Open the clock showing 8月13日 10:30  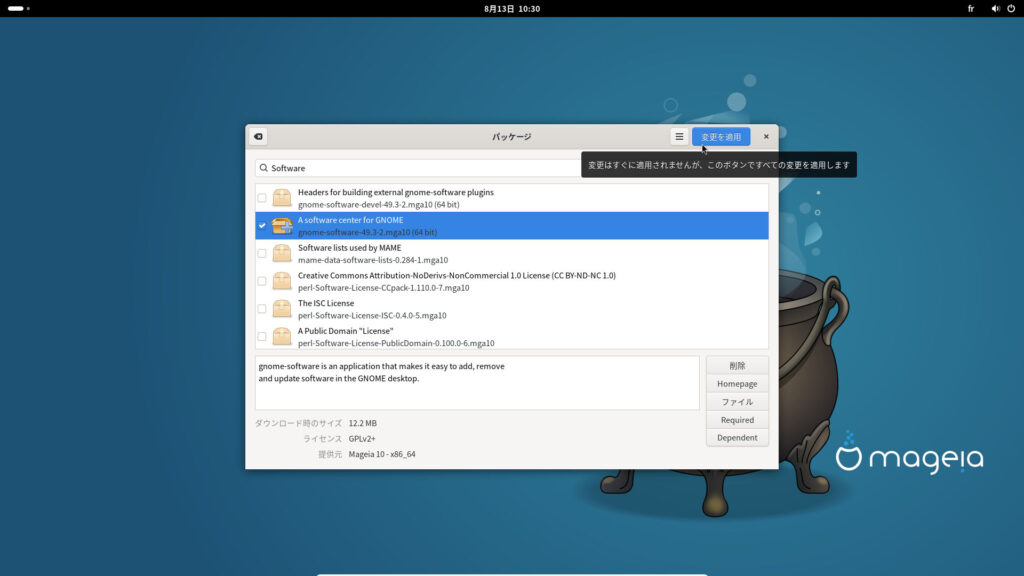[x=512, y=8]
